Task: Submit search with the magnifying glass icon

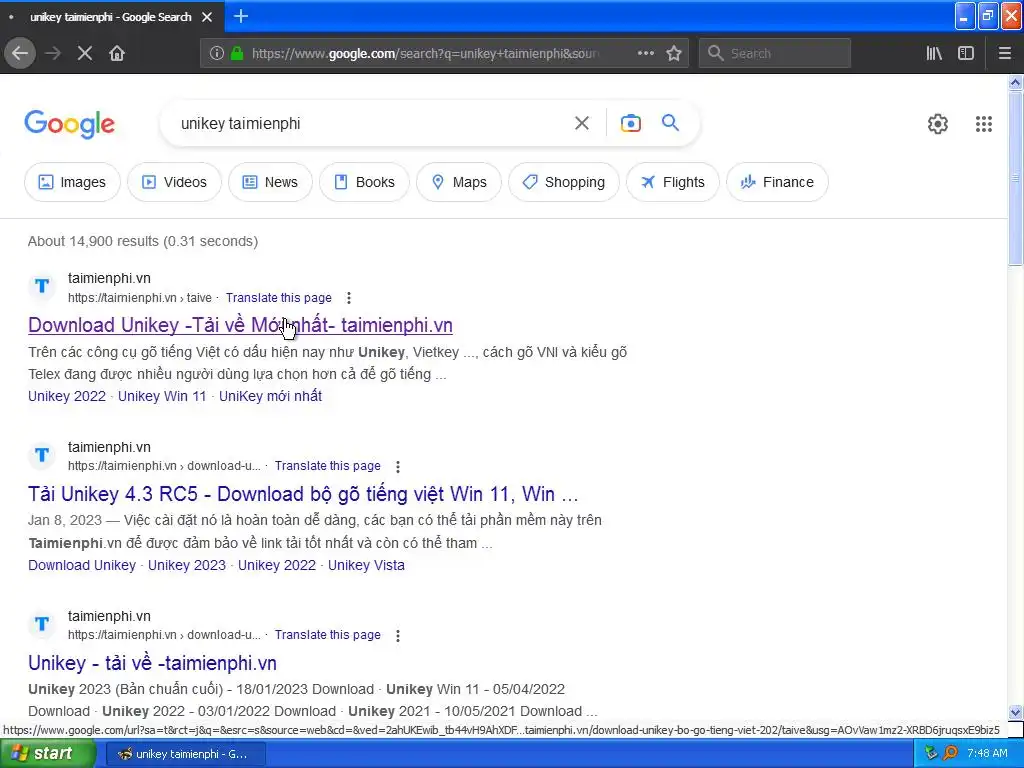Action: click(670, 122)
